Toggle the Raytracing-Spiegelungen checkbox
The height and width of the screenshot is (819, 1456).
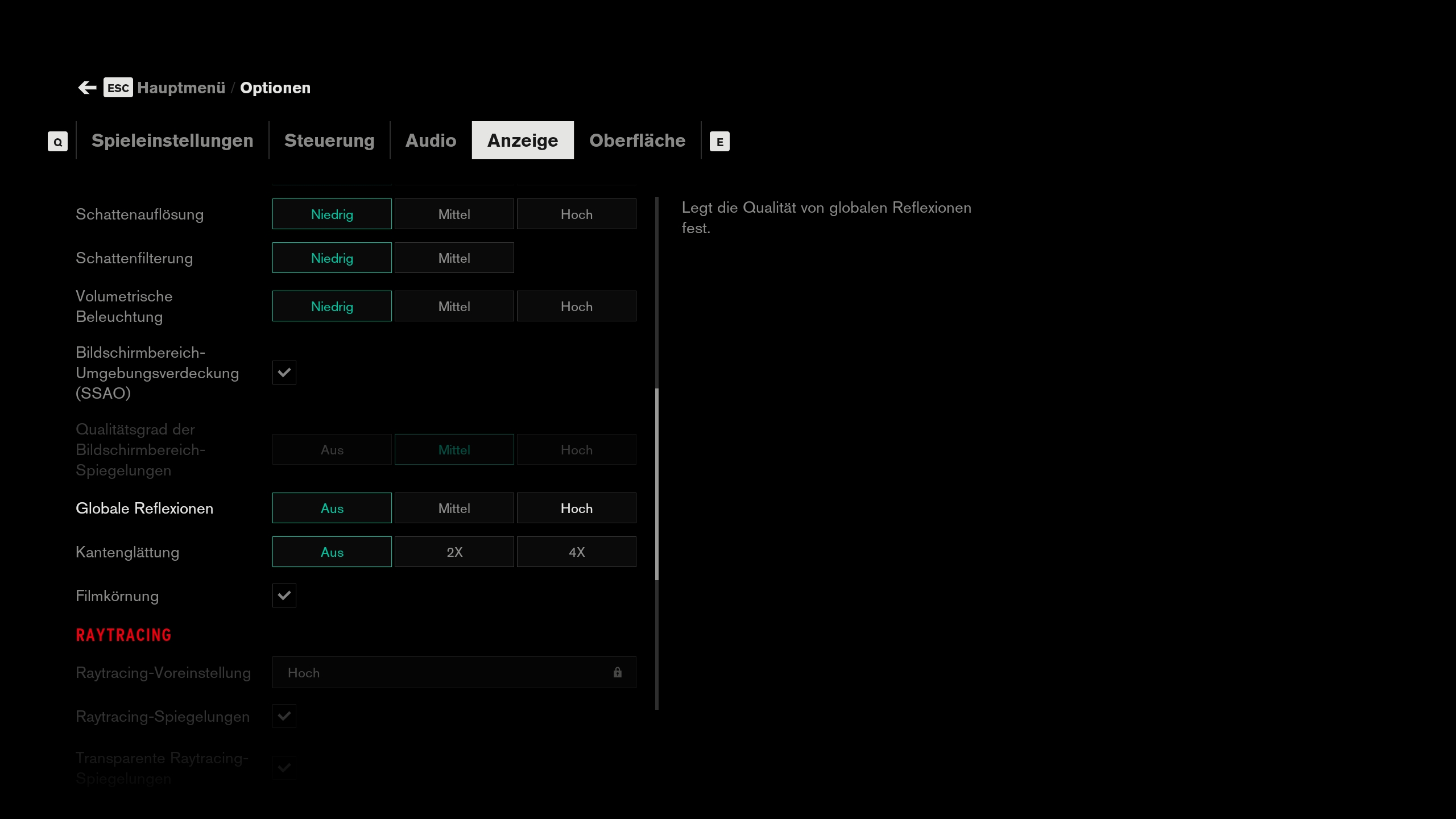tap(284, 716)
